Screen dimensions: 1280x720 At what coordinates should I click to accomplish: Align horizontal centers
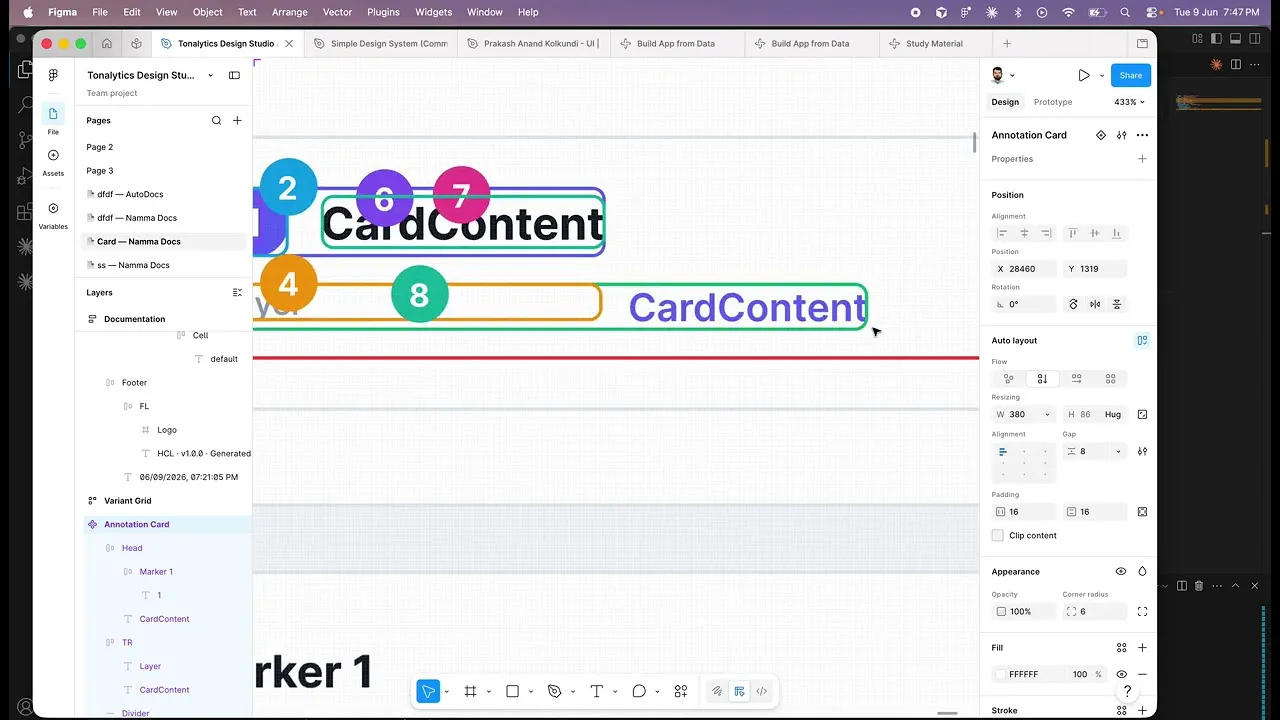[1024, 233]
